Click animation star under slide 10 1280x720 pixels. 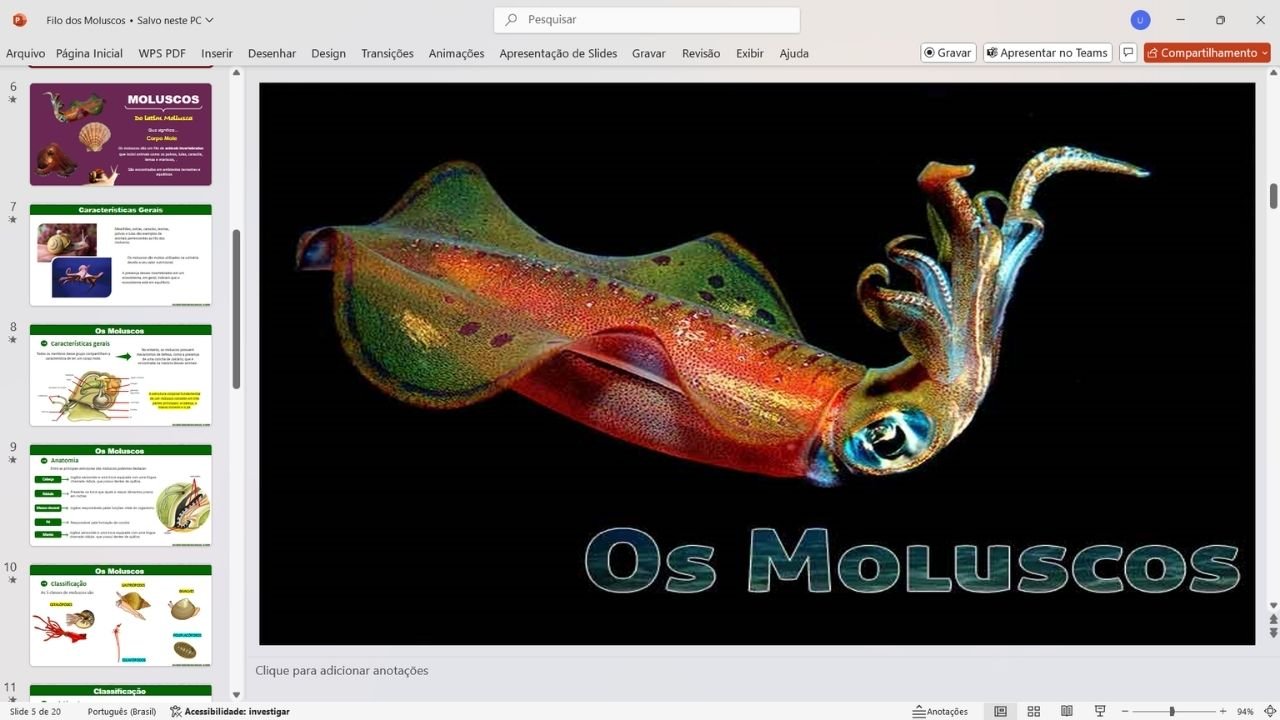click(13, 580)
